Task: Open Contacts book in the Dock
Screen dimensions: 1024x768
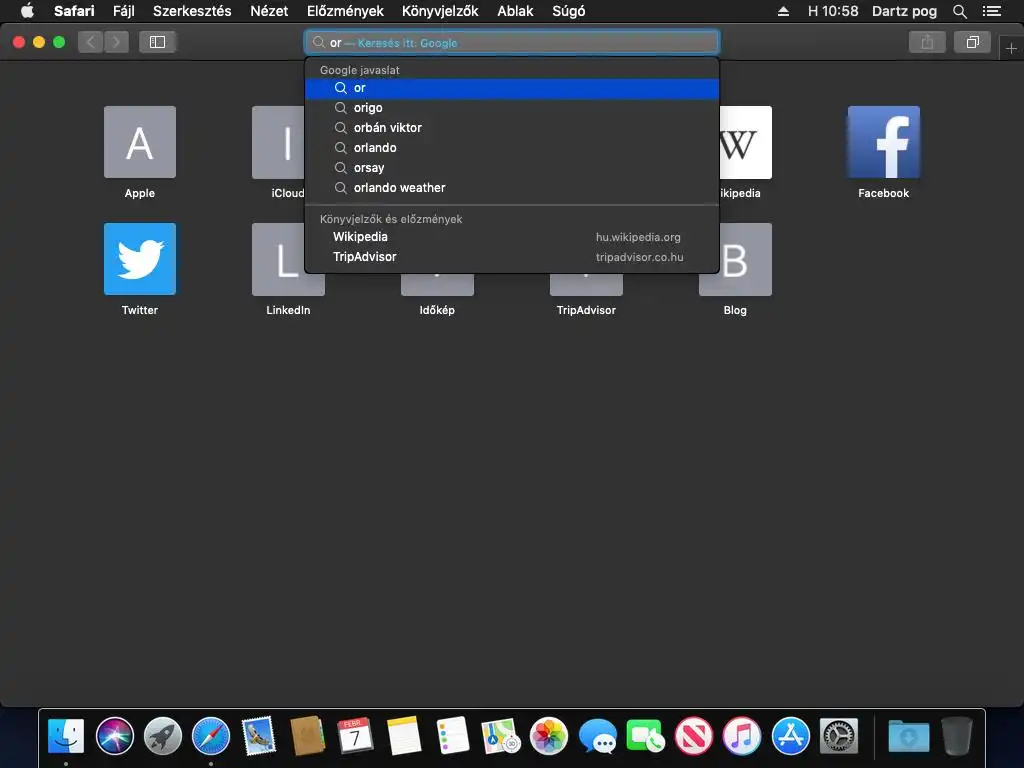Action: 308,736
